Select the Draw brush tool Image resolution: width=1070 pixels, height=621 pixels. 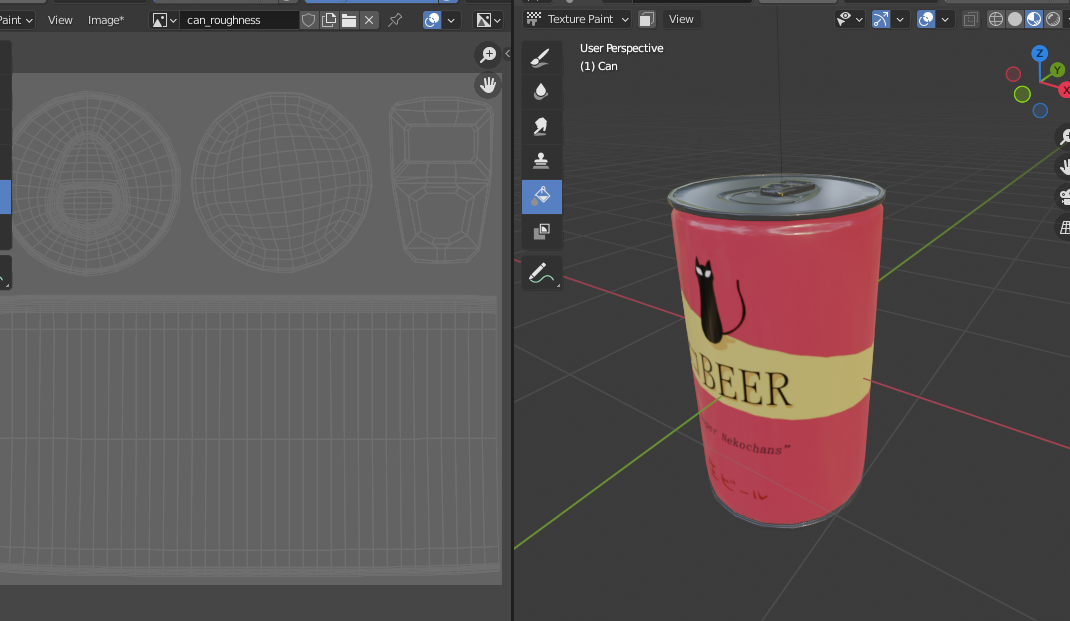pos(541,57)
